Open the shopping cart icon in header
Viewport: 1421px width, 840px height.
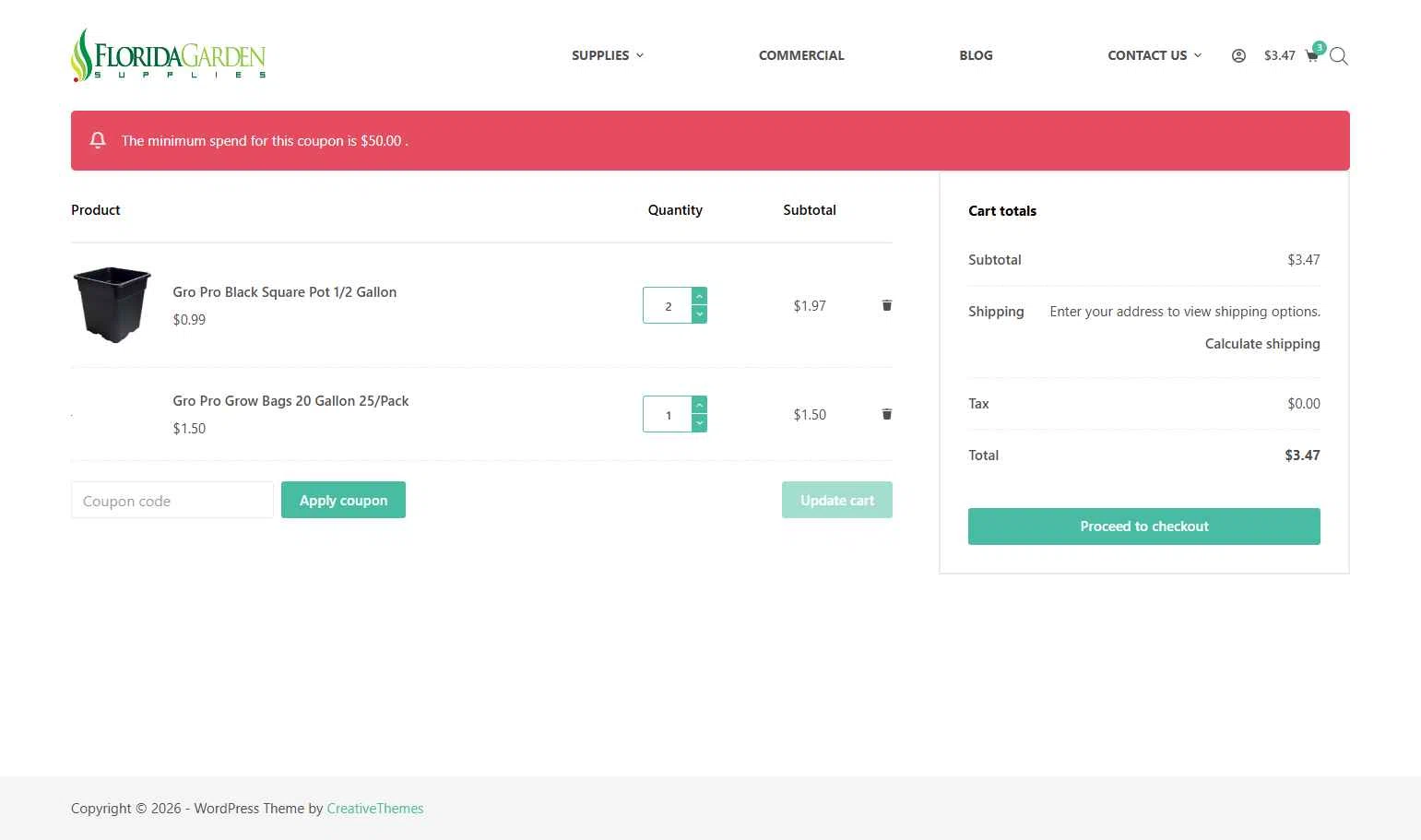pyautogui.click(x=1312, y=56)
